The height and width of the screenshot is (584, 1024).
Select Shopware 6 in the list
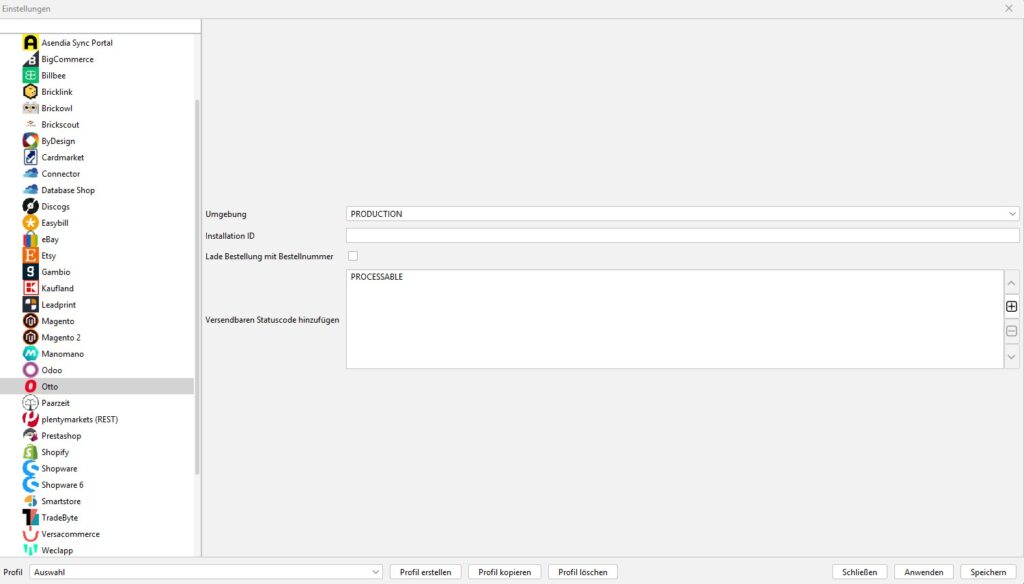click(x=62, y=485)
